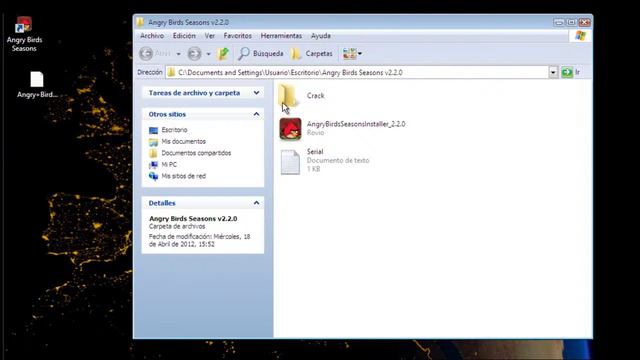The image size is (640, 360).
Task: Click the Serial file name
Action: 315,151
